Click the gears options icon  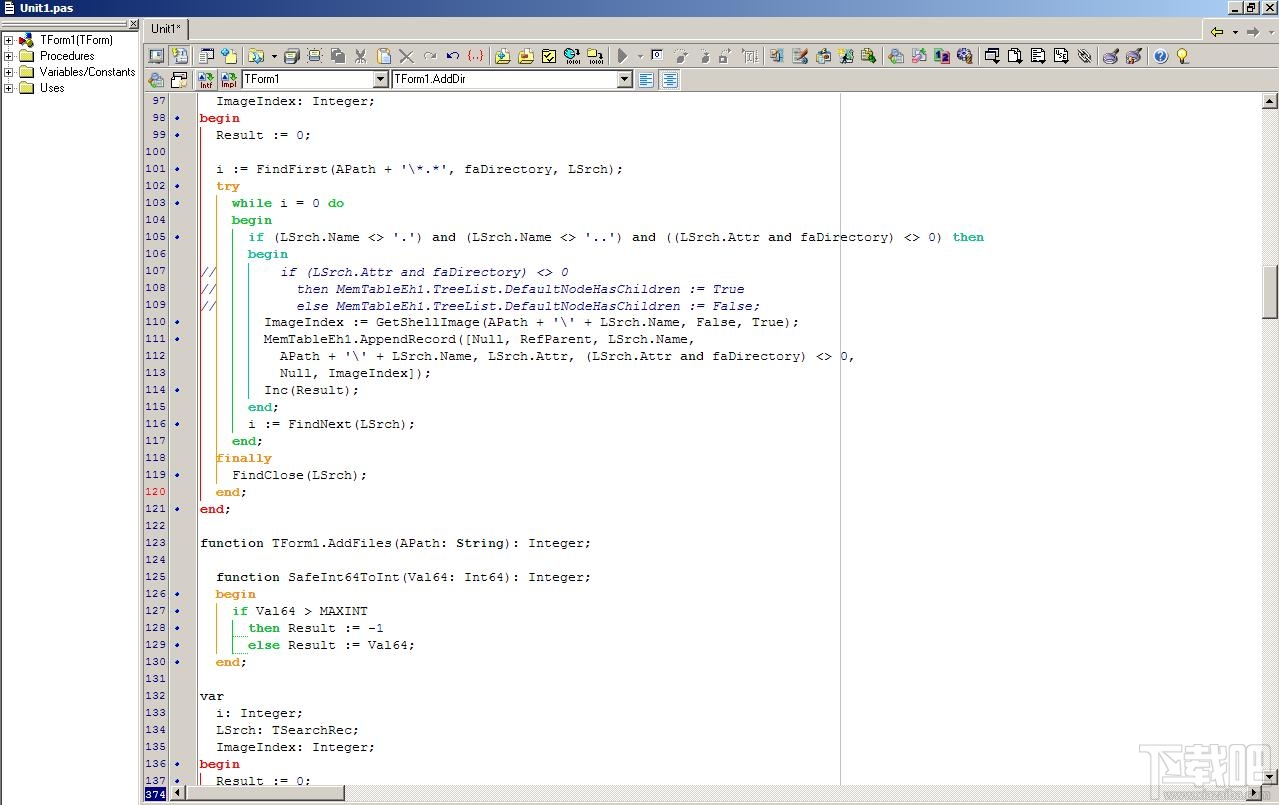964,56
